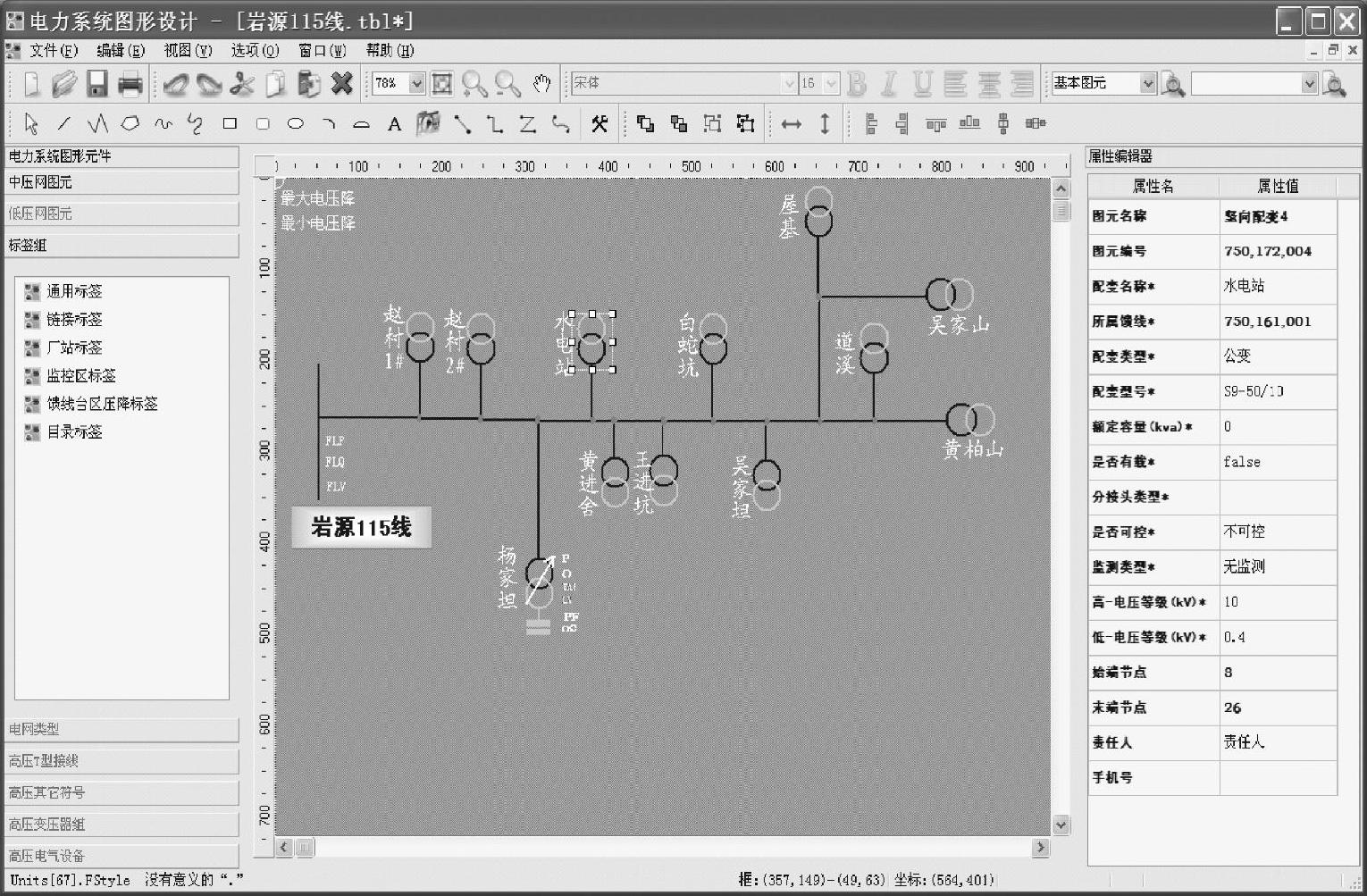1367x896 pixels.
Task: Select the zigzag polyline tool
Action: pos(96,123)
